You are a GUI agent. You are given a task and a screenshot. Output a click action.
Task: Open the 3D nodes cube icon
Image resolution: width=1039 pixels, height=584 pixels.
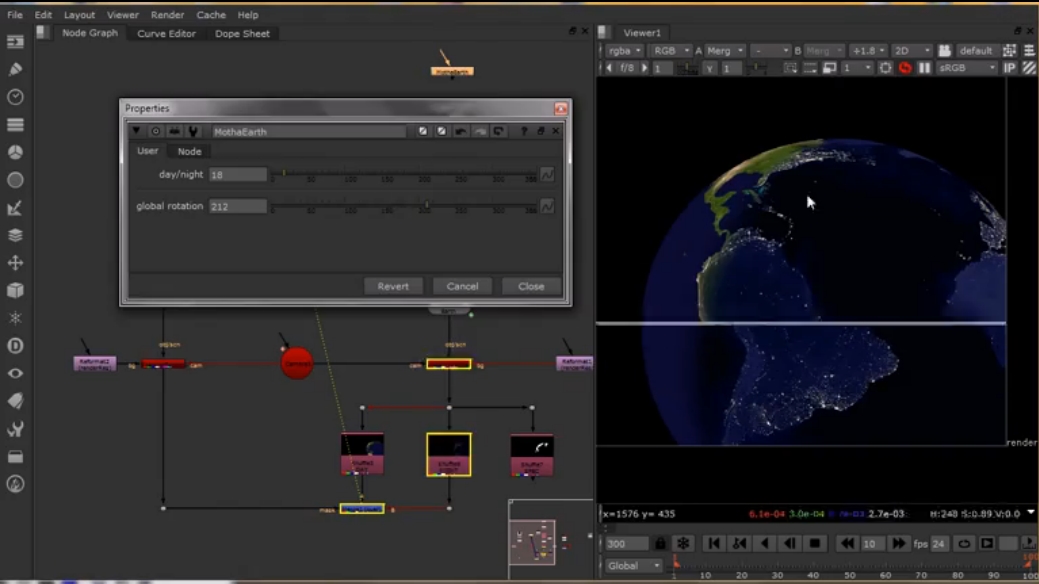pos(15,290)
